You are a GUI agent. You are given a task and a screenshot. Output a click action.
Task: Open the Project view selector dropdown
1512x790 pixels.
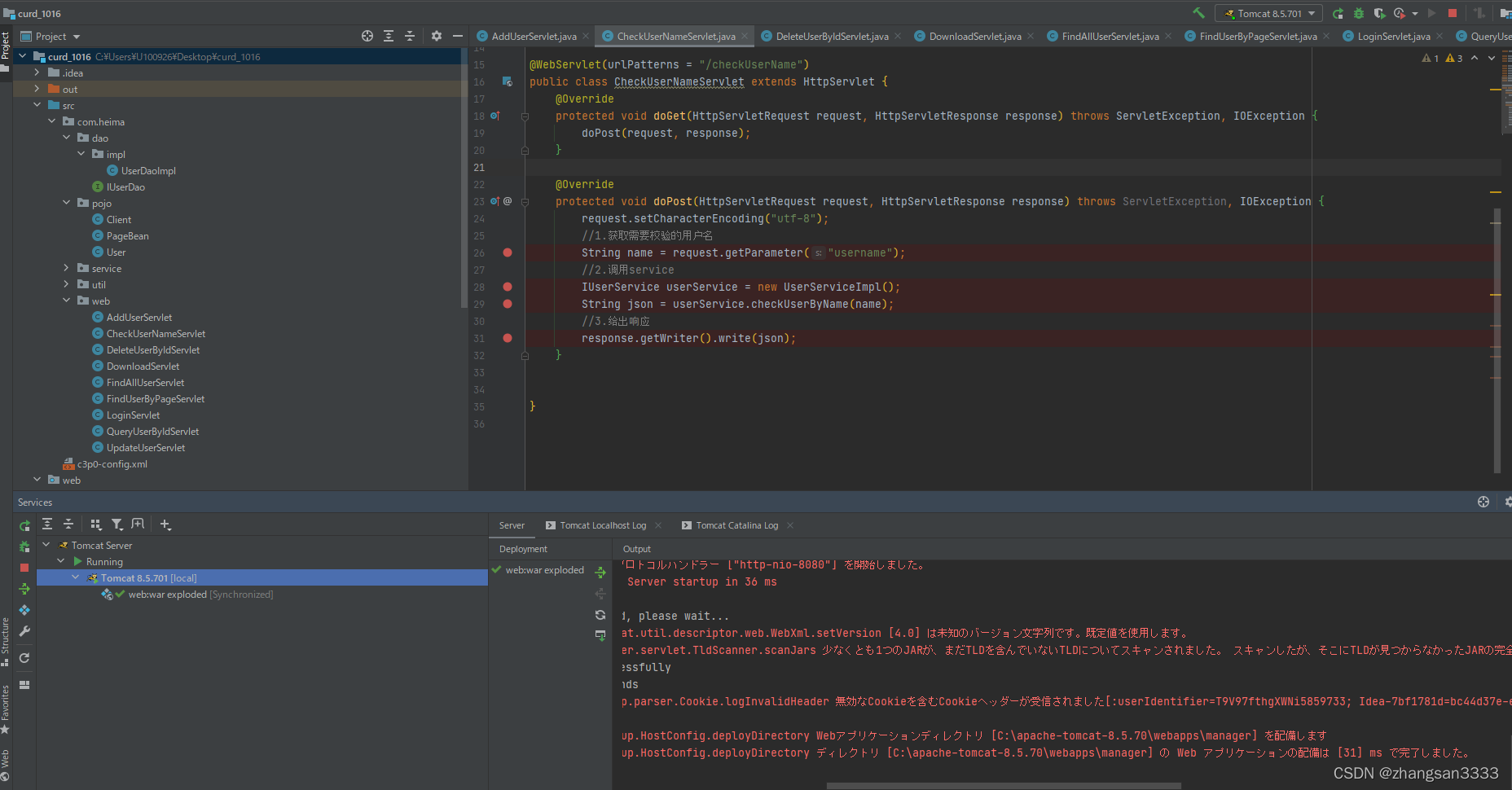point(51,36)
